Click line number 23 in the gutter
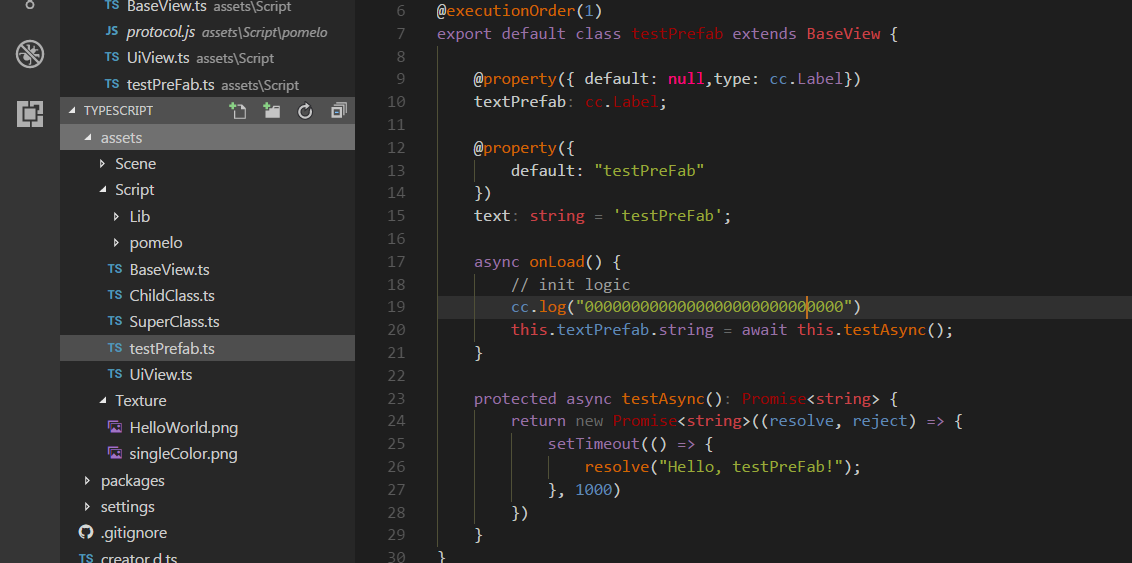This screenshot has width=1132, height=563. click(x=396, y=398)
